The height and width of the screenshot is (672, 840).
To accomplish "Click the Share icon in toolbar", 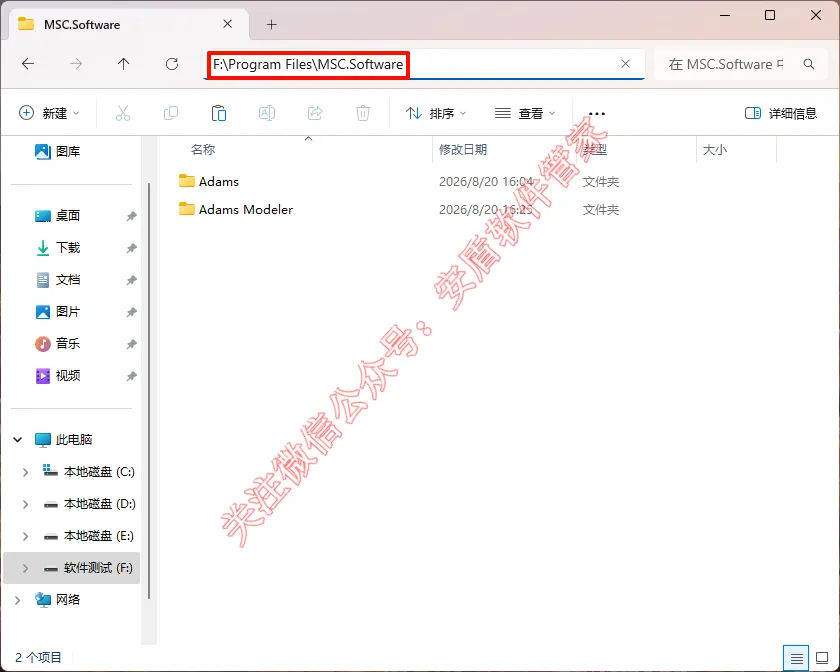I will pyautogui.click(x=315, y=113).
